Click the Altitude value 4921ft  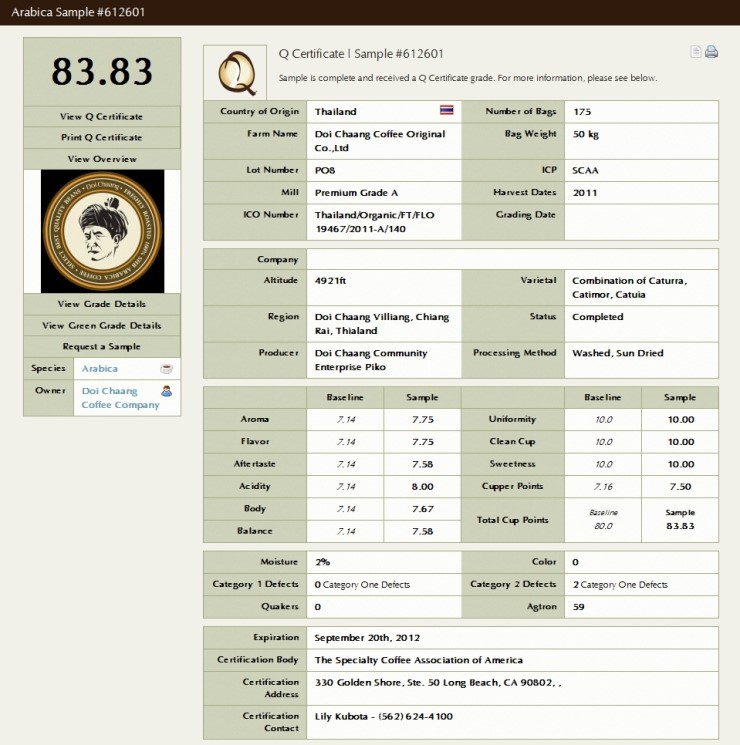[x=330, y=281]
